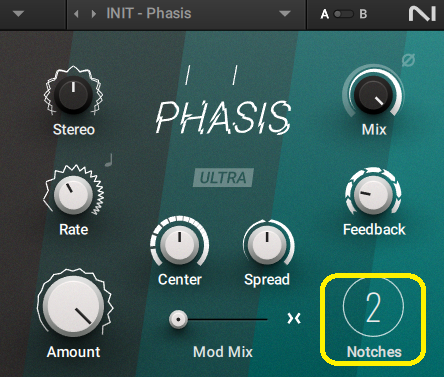444x377 pixels.
Task: Toggle the Mod Mix invert arrows icon
Action: click(x=294, y=318)
